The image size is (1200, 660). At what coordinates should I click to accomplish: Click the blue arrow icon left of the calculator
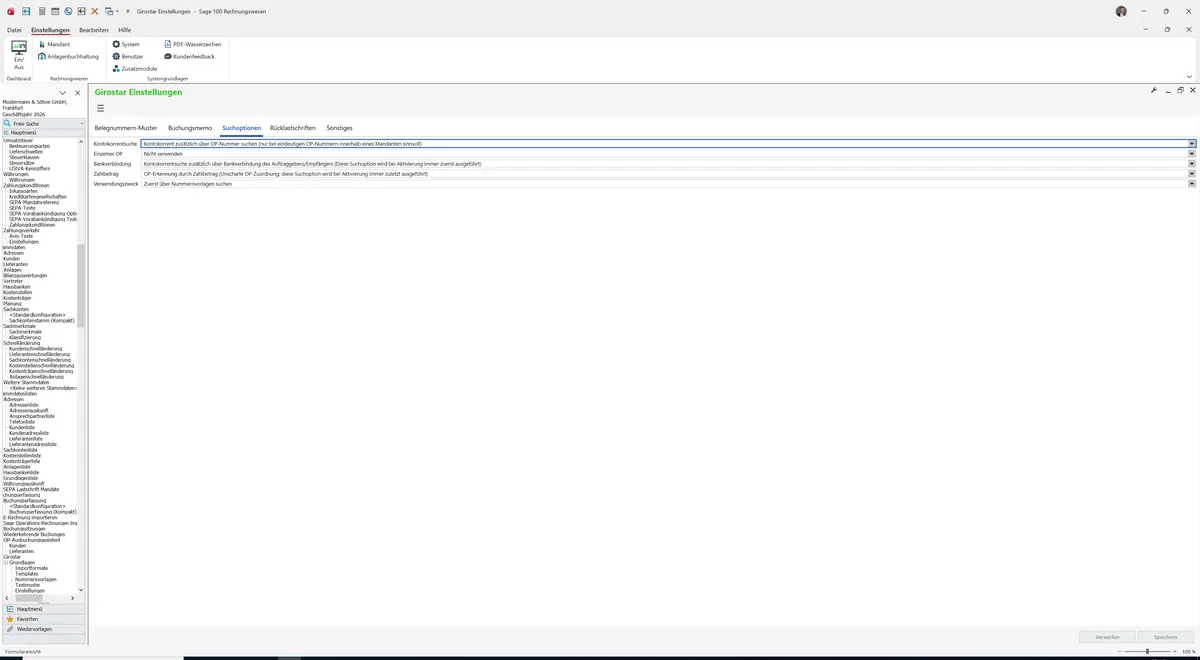(26, 11)
